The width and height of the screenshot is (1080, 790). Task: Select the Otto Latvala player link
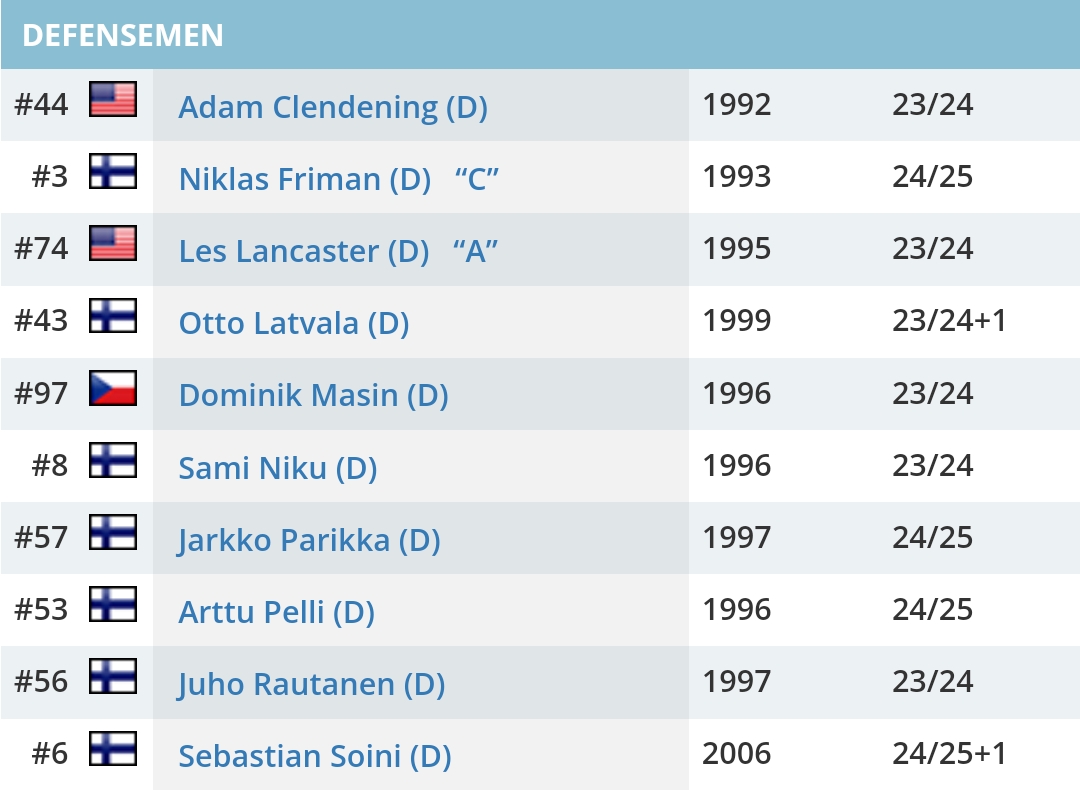tap(294, 323)
